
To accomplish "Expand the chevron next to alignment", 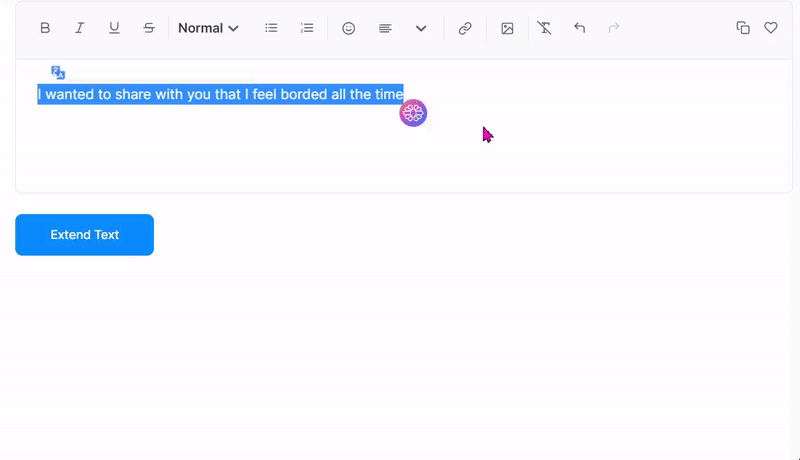I will click(x=421, y=28).
